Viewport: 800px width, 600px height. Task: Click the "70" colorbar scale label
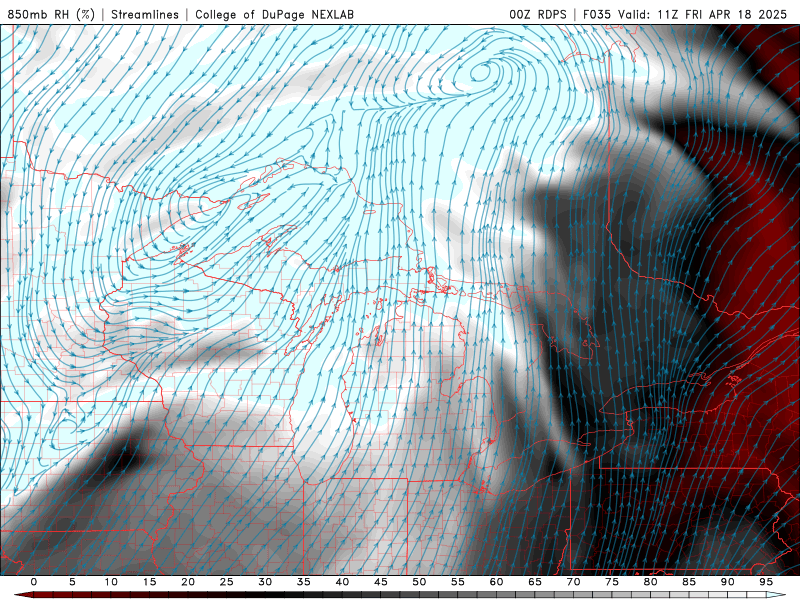pos(573,582)
